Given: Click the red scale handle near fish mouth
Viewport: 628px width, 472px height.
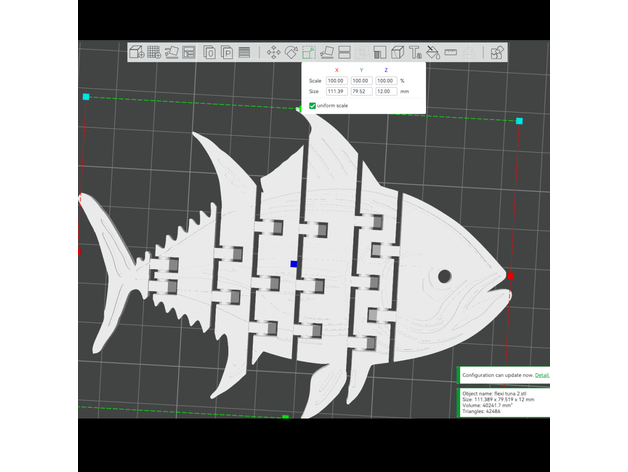Looking at the screenshot, I should click(510, 275).
